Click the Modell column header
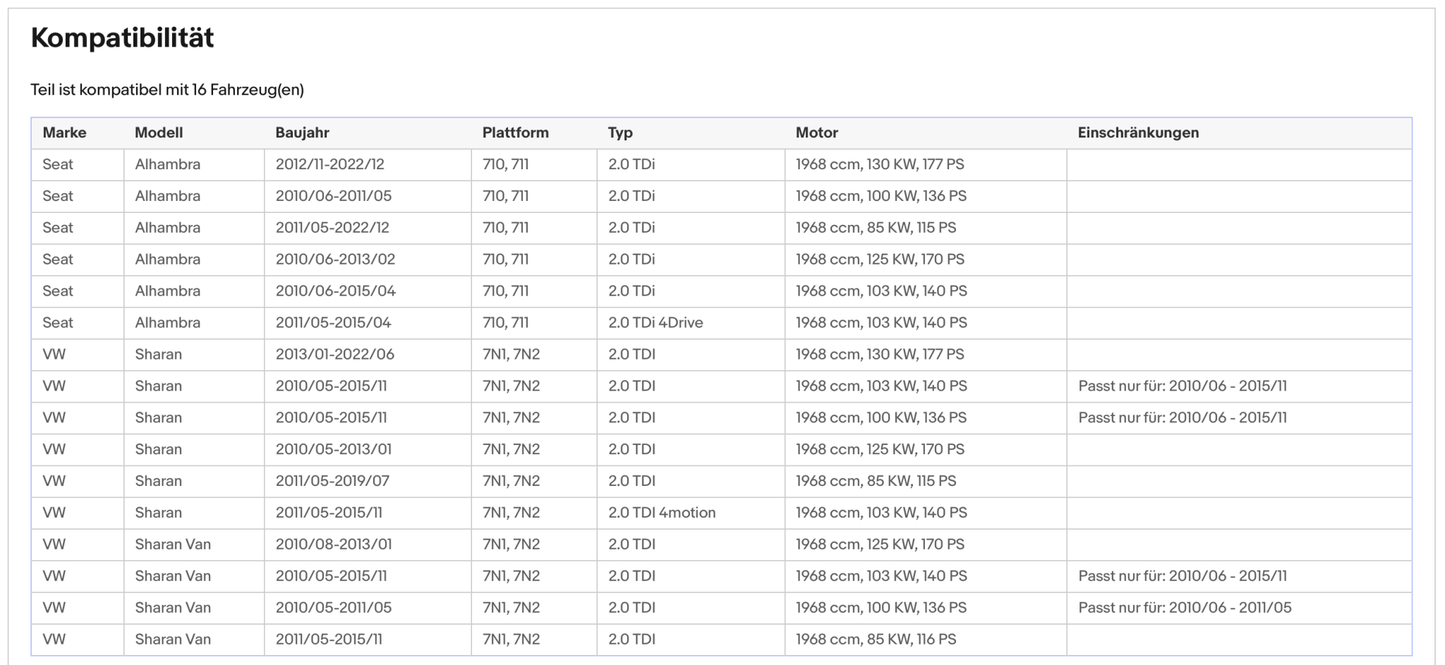This screenshot has height=665, width=1445. click(x=159, y=133)
